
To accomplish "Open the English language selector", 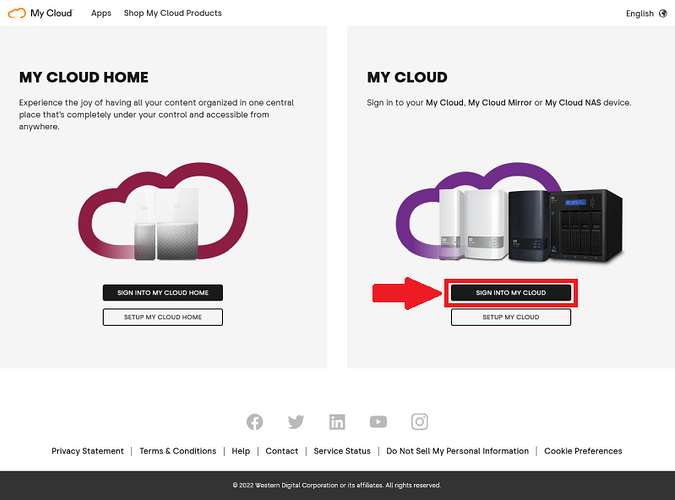I will 640,13.
